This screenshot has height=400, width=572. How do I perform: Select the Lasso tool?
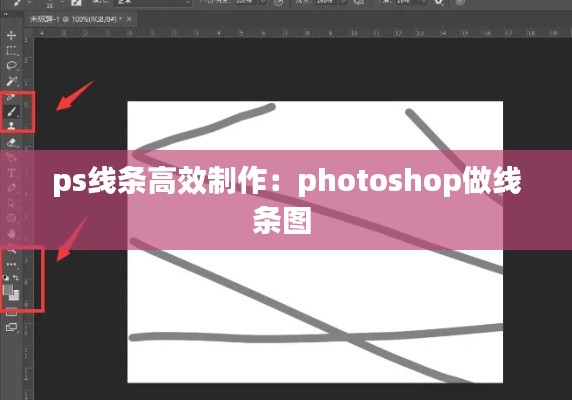(x=12, y=66)
